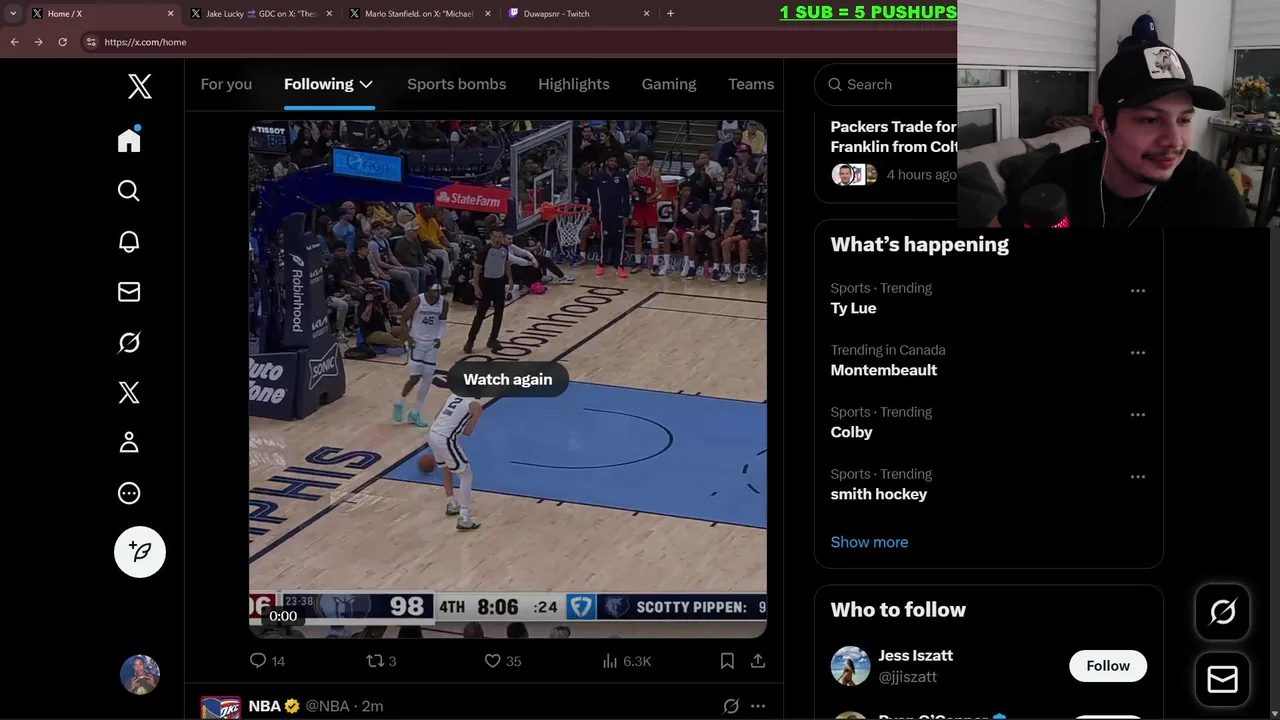The height and width of the screenshot is (720, 1280).
Task: Switch to Teams tab
Action: 751,84
